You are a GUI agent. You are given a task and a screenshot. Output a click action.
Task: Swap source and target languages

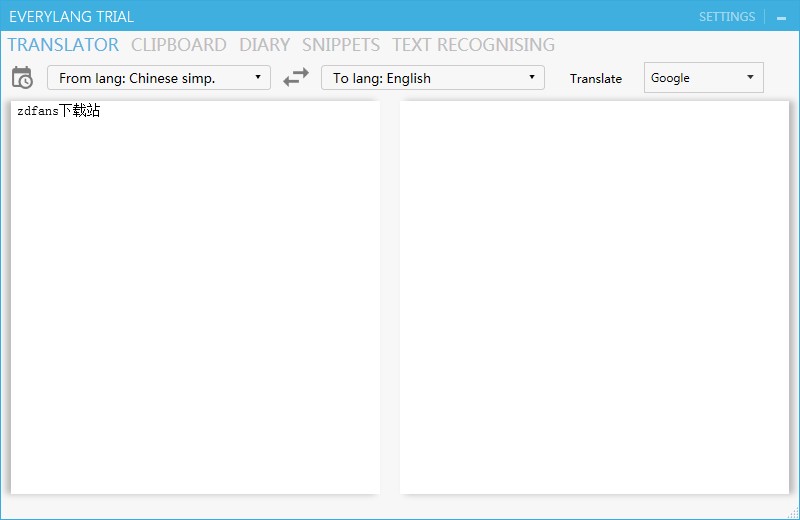[x=296, y=78]
